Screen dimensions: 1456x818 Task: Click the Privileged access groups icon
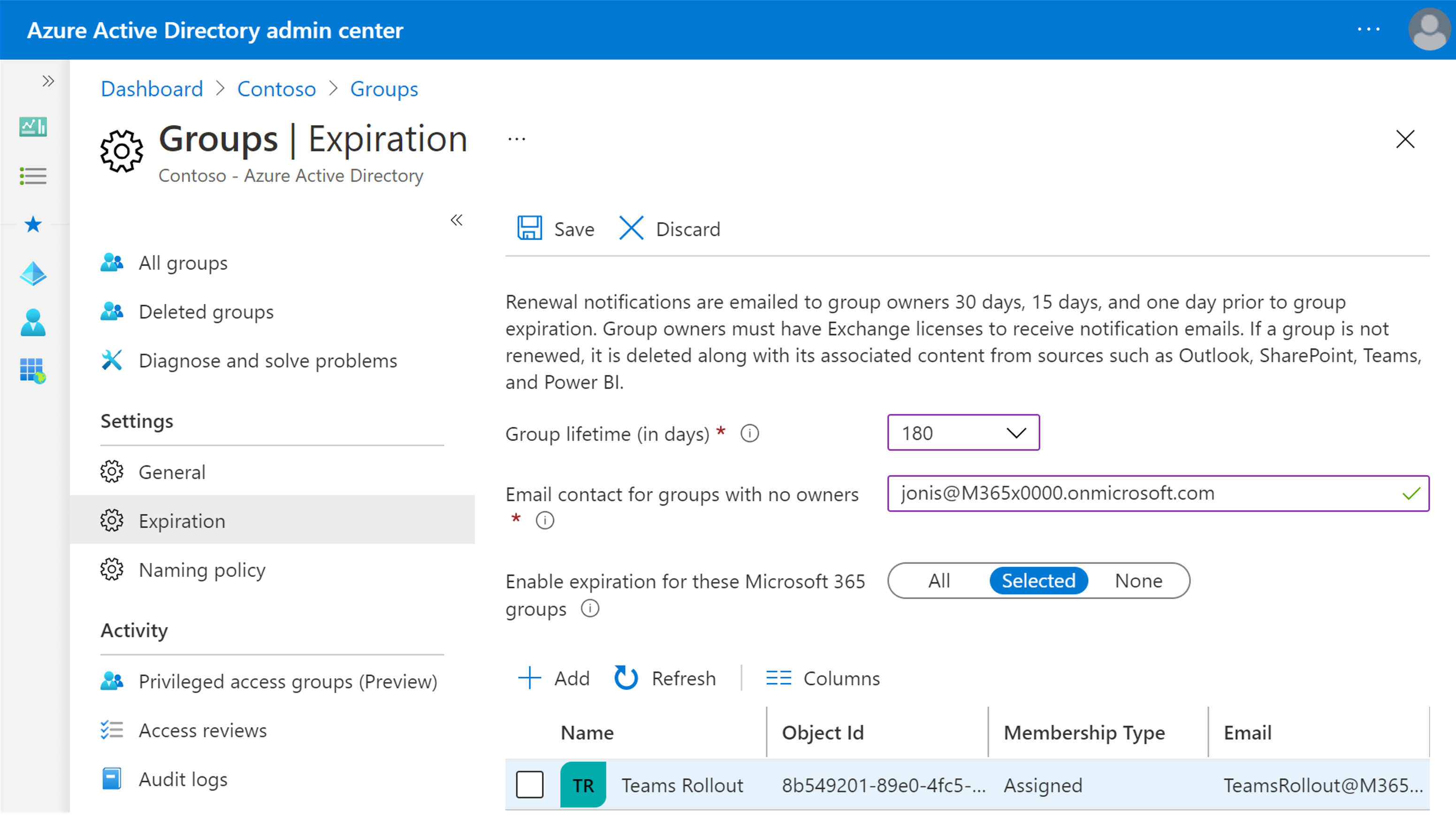(x=113, y=681)
